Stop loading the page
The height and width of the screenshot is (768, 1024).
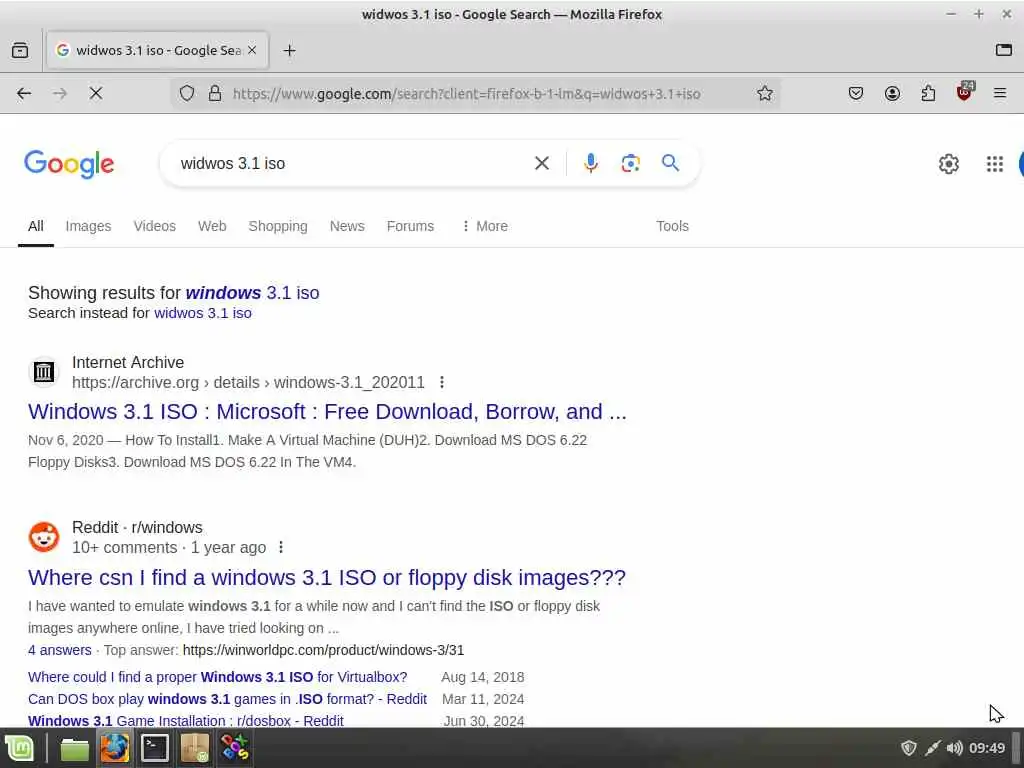(x=96, y=93)
